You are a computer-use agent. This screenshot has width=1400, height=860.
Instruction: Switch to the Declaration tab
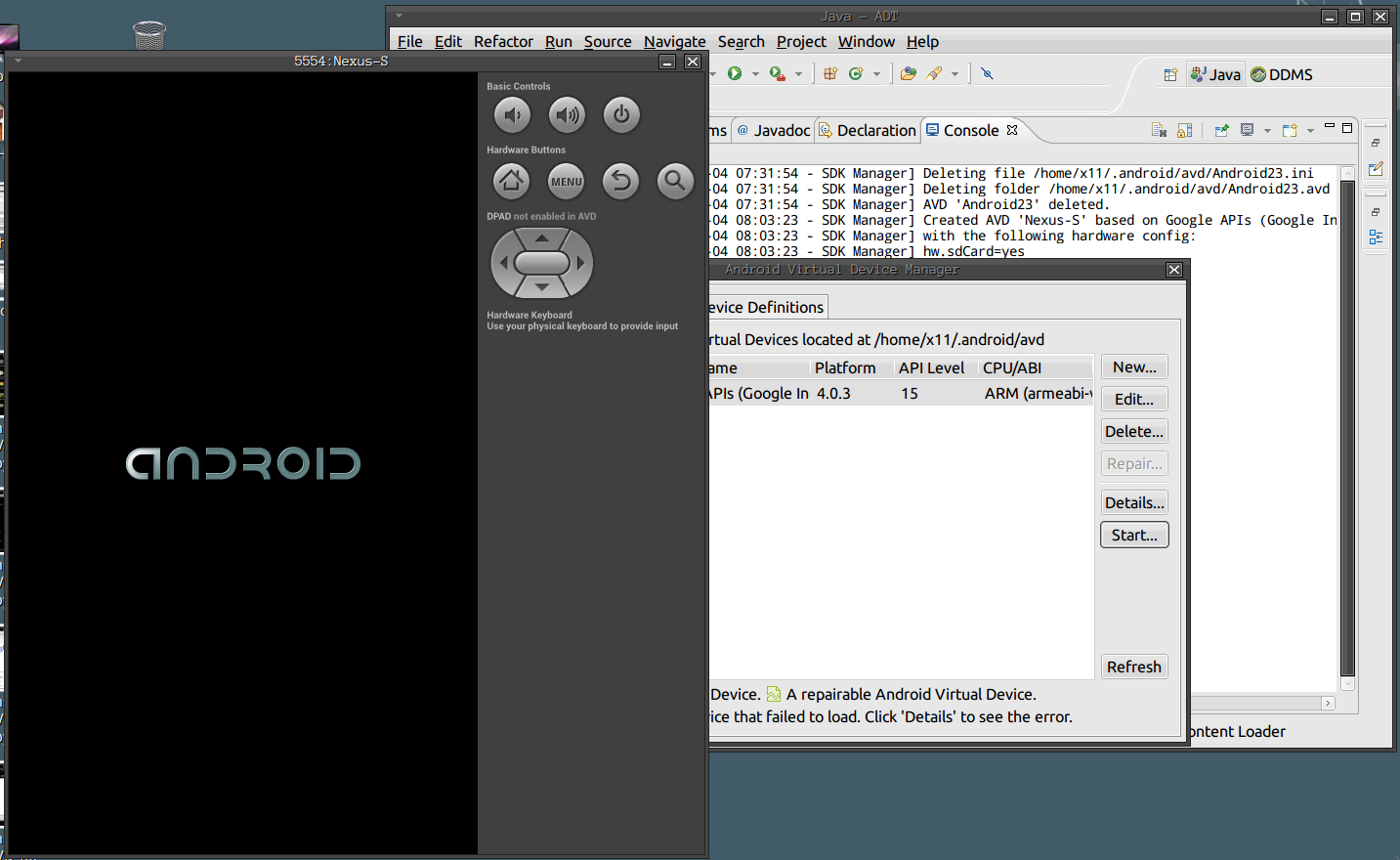(868, 130)
